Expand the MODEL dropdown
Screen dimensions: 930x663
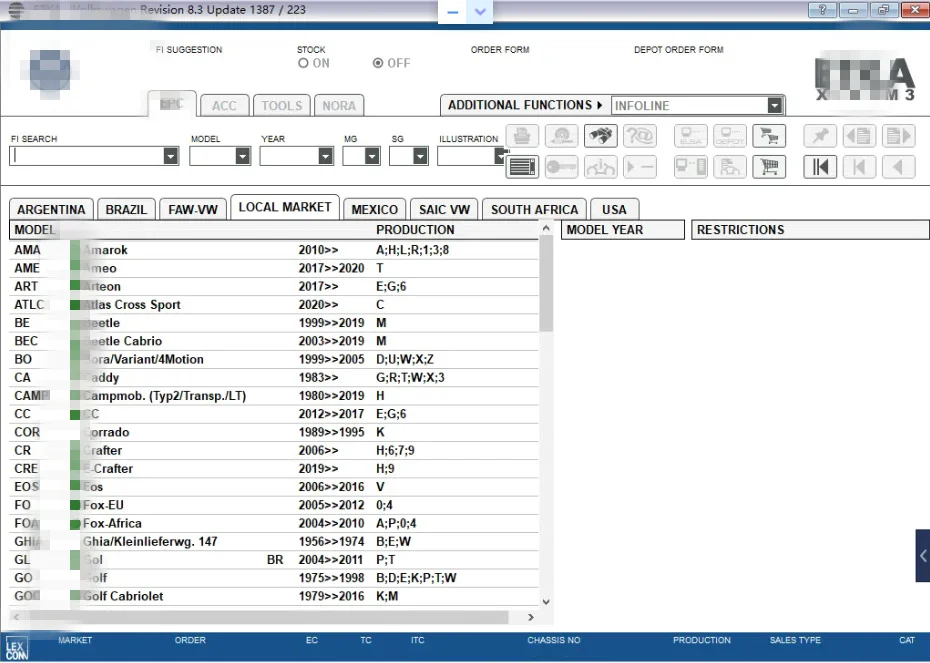click(242, 156)
